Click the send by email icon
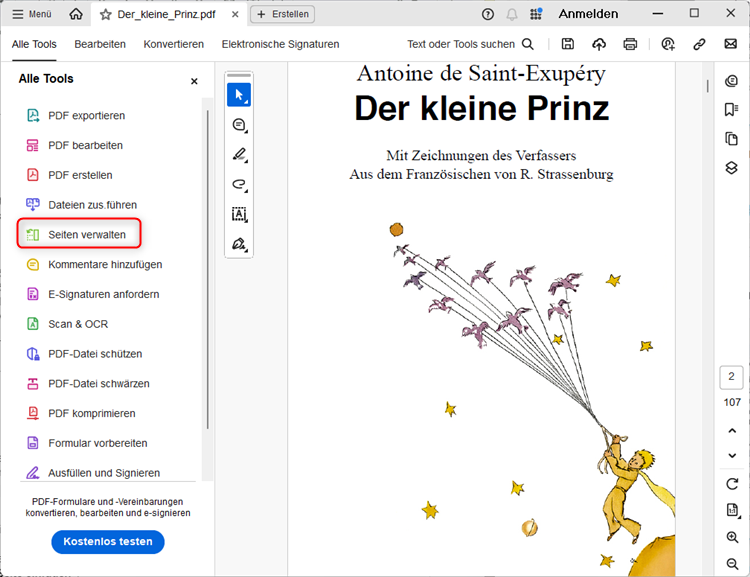The width and height of the screenshot is (750, 577). 730,44
